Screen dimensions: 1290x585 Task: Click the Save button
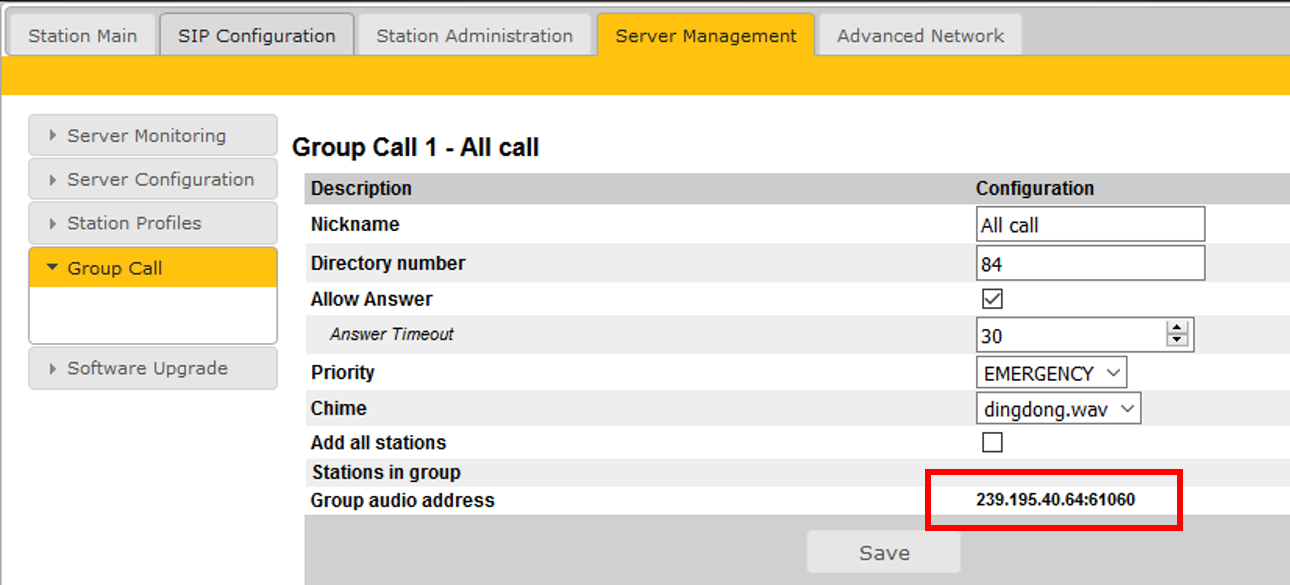[x=884, y=553]
